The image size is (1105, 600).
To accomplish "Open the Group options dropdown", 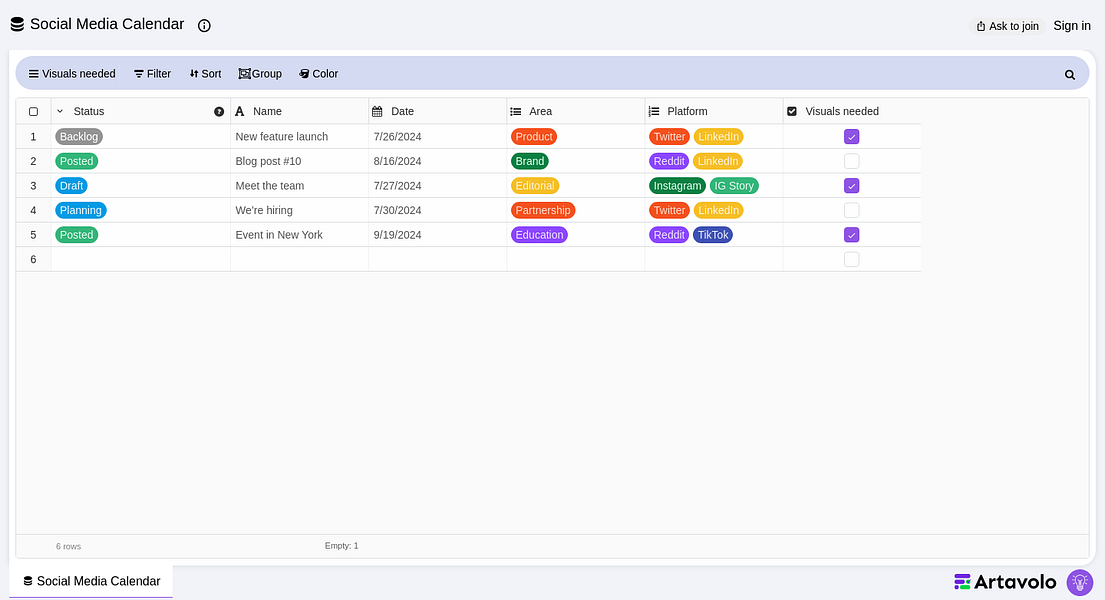I will coord(260,74).
